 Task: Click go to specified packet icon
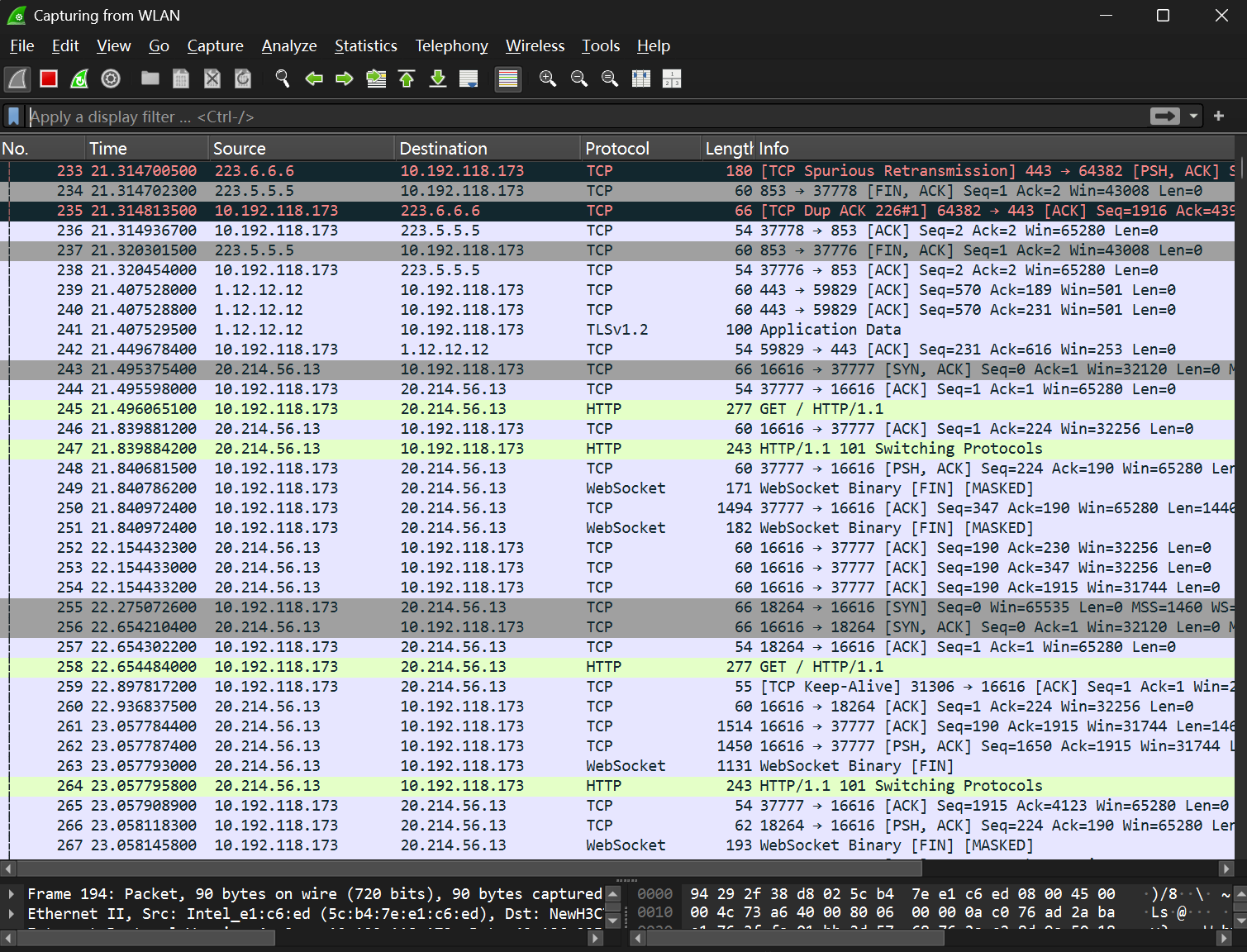[x=376, y=79]
